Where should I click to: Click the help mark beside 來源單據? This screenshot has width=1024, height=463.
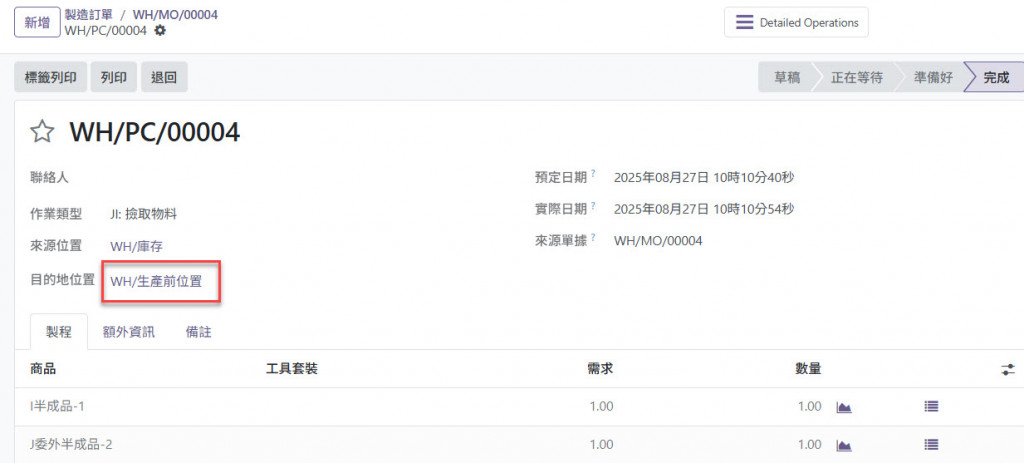click(593, 238)
